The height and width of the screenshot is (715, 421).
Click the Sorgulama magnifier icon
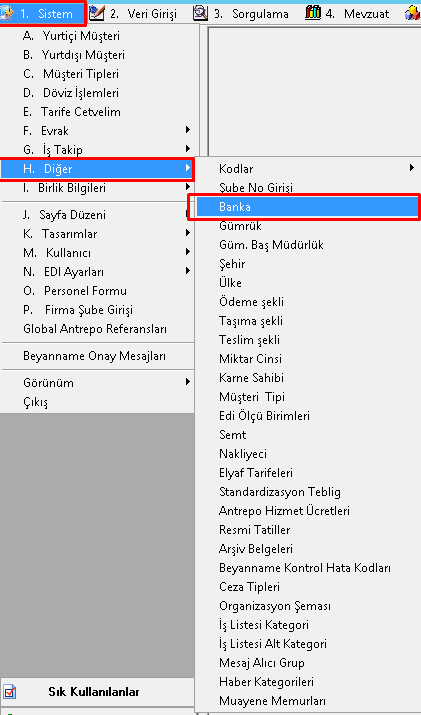click(x=200, y=14)
